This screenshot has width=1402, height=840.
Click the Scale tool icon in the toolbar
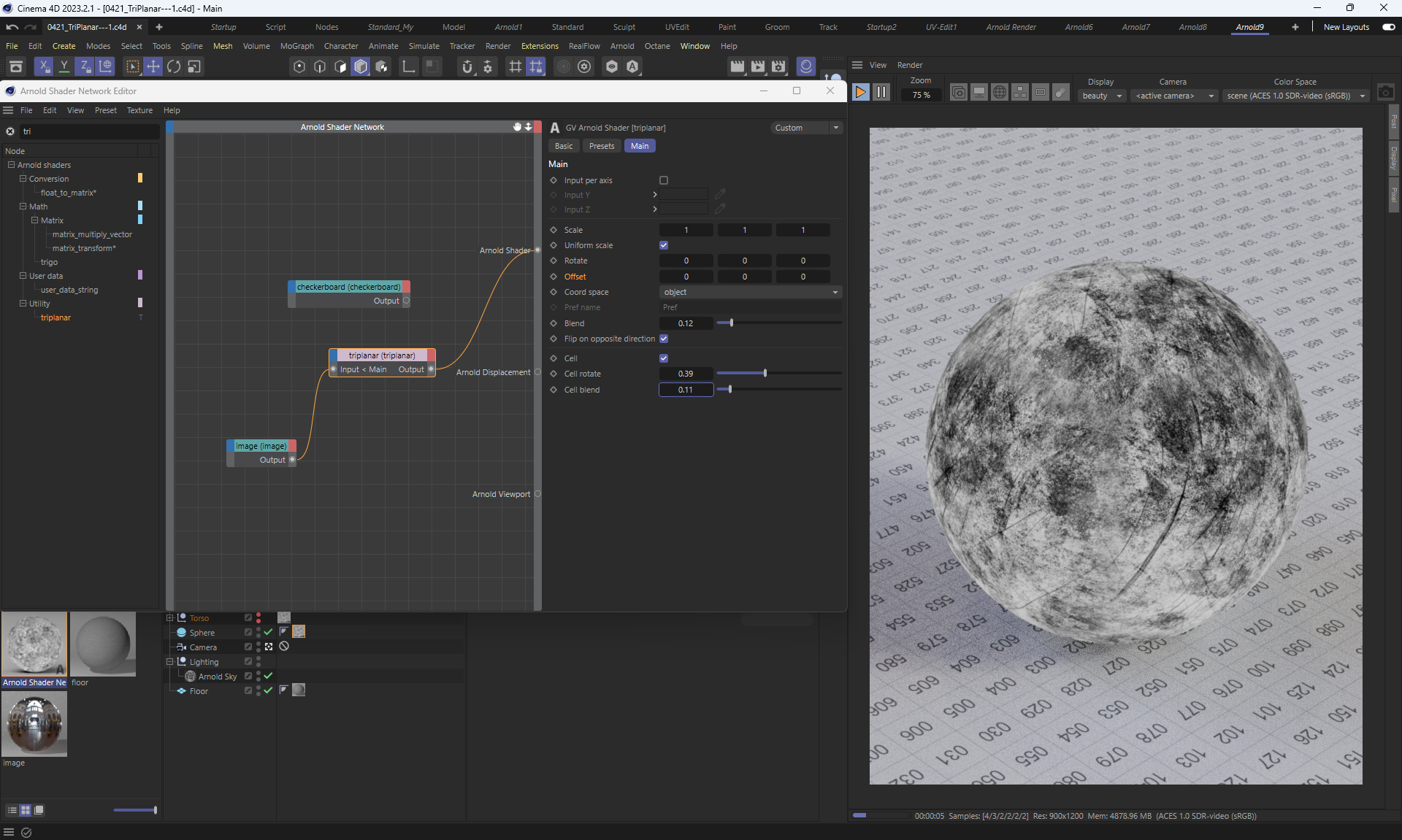click(194, 66)
